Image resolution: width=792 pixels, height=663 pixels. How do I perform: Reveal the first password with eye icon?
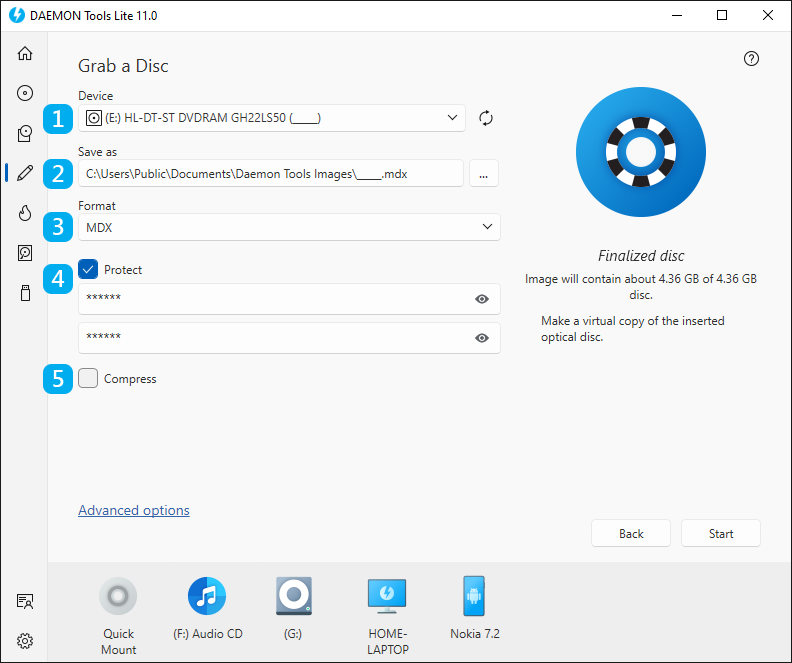(x=482, y=299)
